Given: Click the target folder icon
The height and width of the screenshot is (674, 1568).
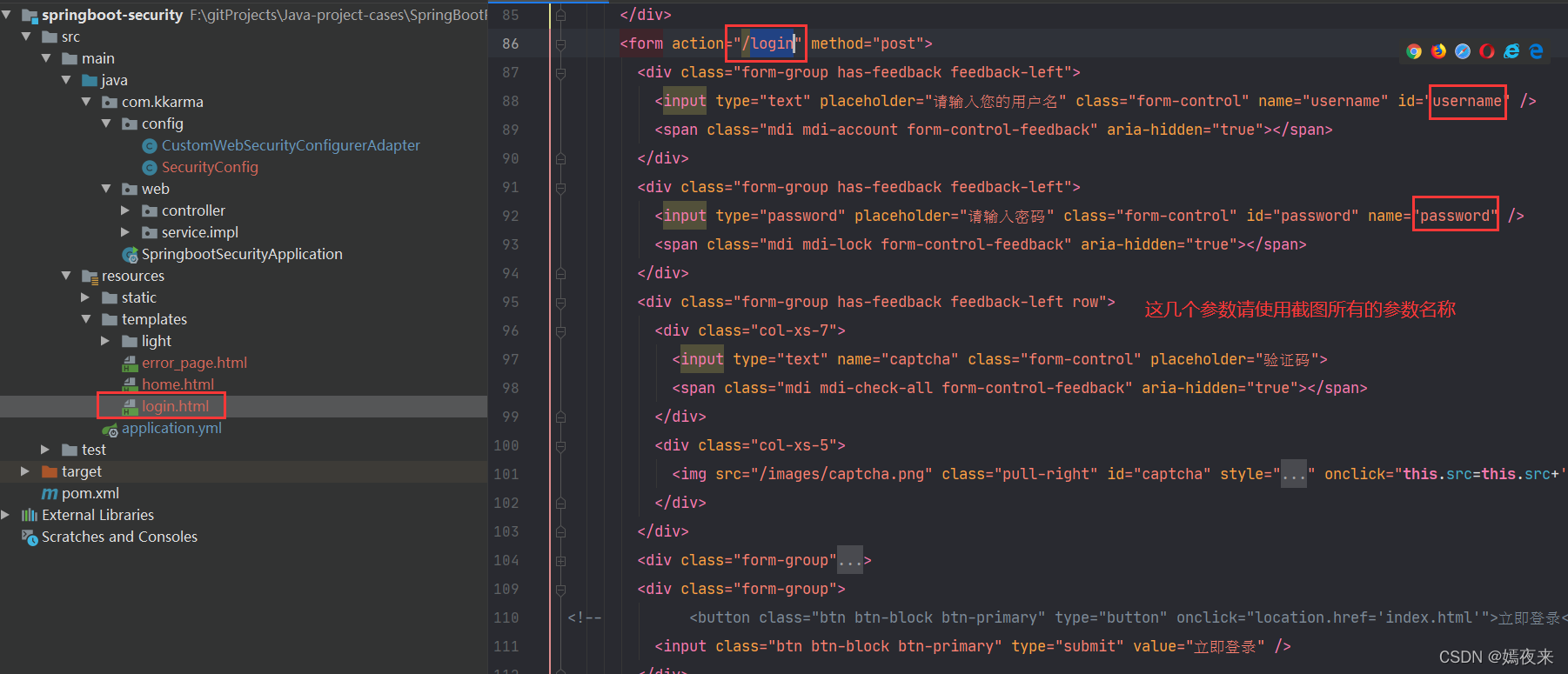Looking at the screenshot, I should 50,471.
